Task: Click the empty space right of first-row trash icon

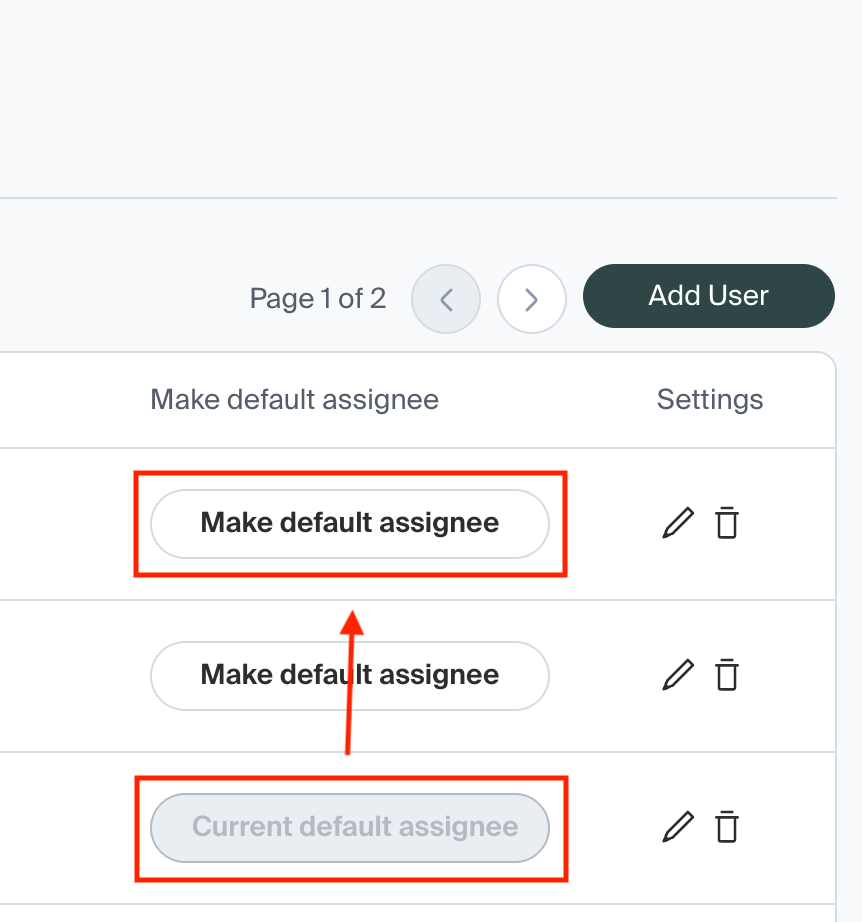Action: (x=790, y=523)
